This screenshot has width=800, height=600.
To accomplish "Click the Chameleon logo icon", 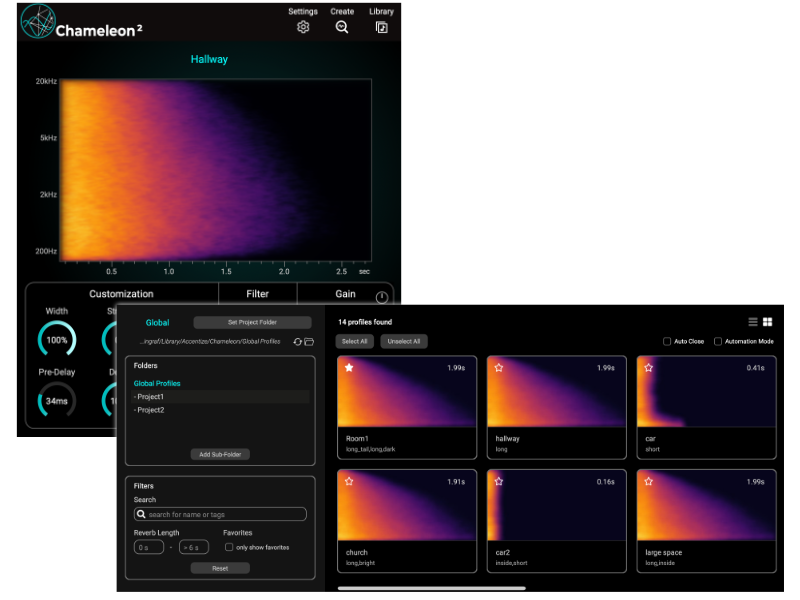I will click(38, 21).
